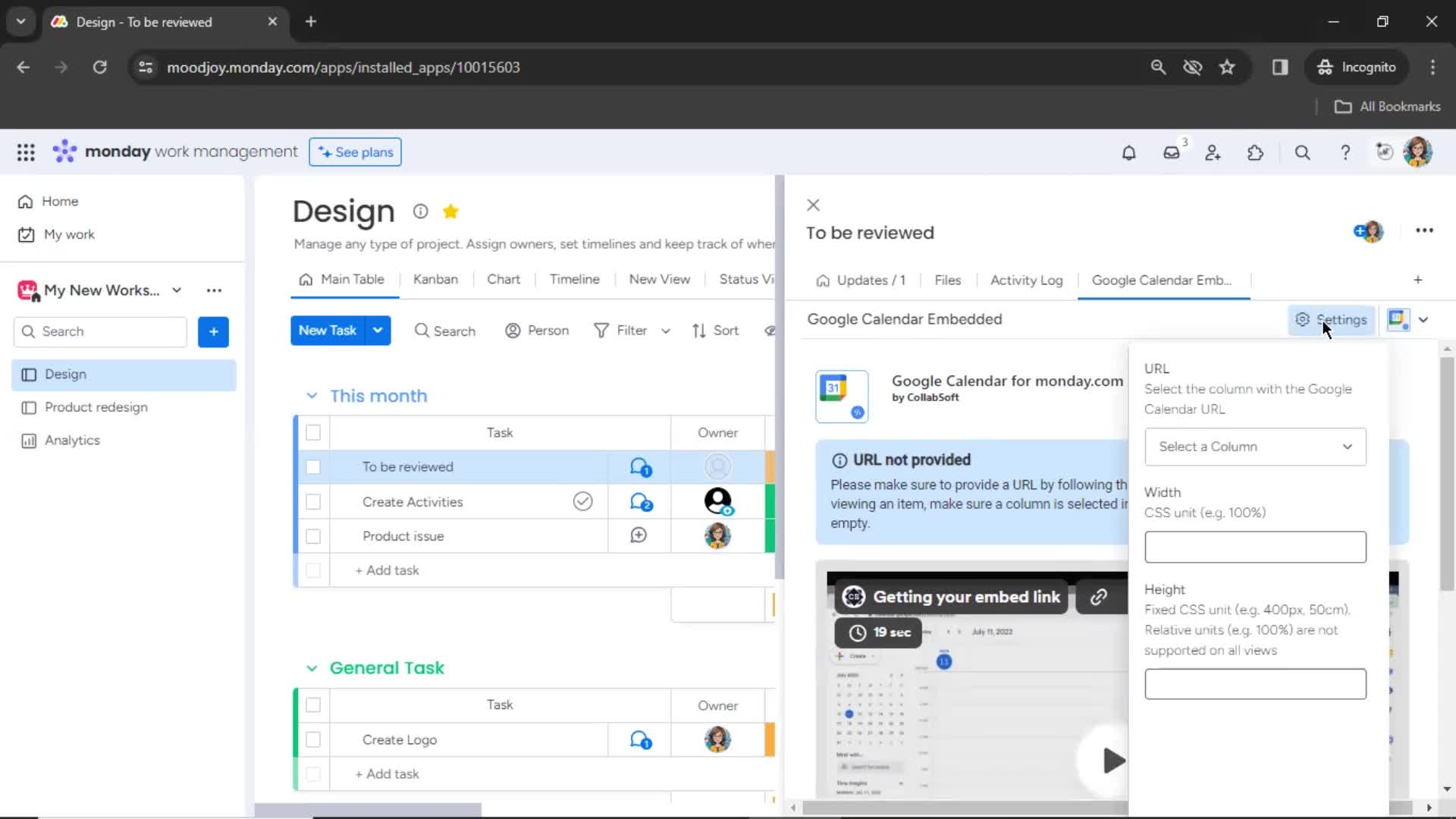The image size is (1456, 819).
Task: Open the inbox icon
Action: point(1172,152)
